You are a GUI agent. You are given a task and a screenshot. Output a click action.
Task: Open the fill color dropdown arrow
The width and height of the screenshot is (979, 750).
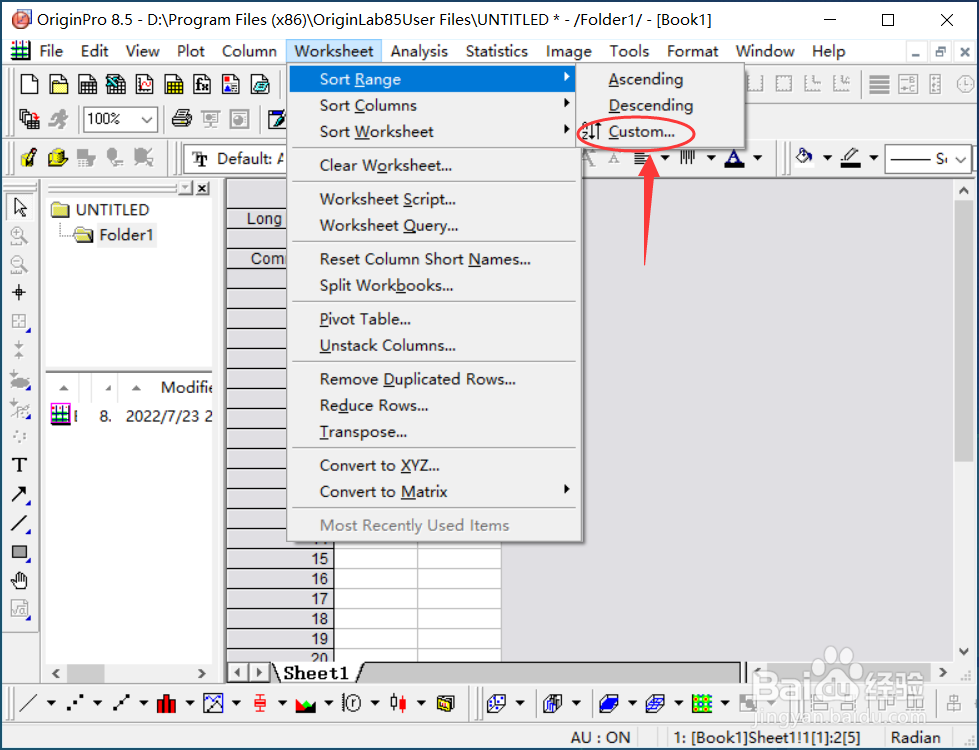827,158
